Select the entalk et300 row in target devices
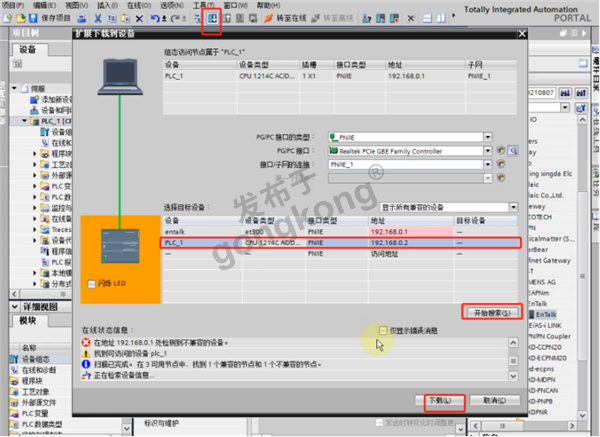 (x=340, y=232)
